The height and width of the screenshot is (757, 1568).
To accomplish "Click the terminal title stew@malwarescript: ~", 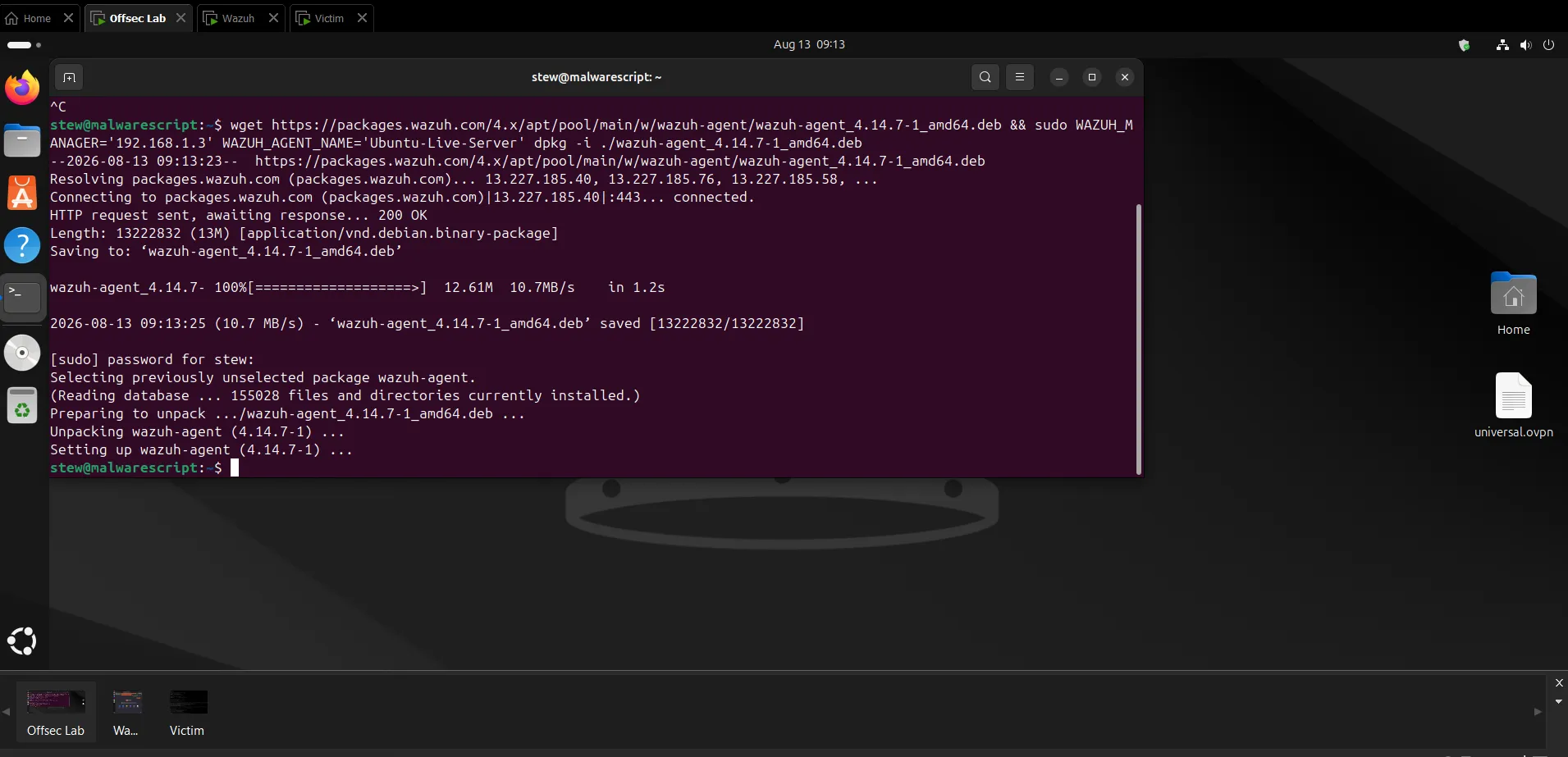I will pos(597,77).
